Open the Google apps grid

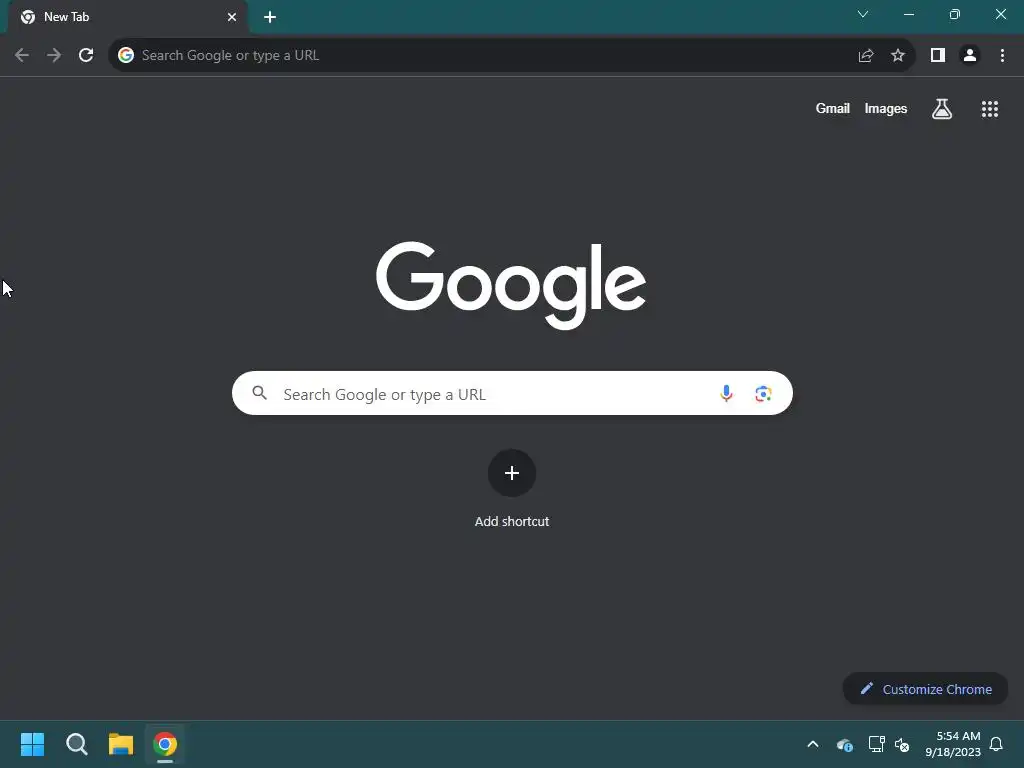(990, 109)
